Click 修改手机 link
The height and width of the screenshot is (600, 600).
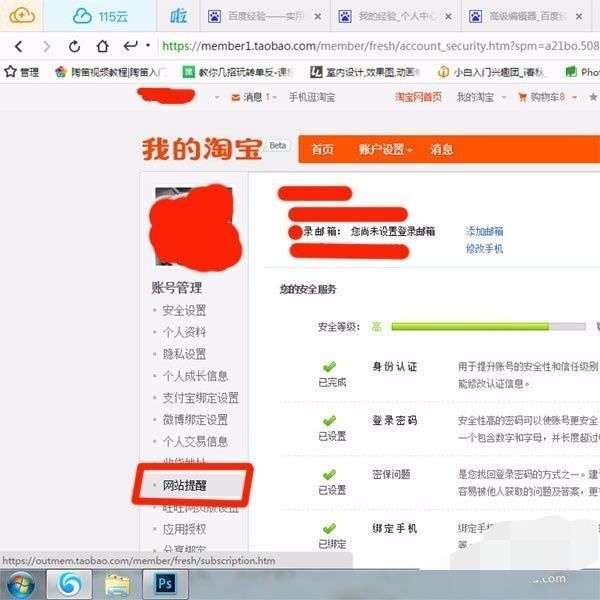pyautogui.click(x=484, y=249)
